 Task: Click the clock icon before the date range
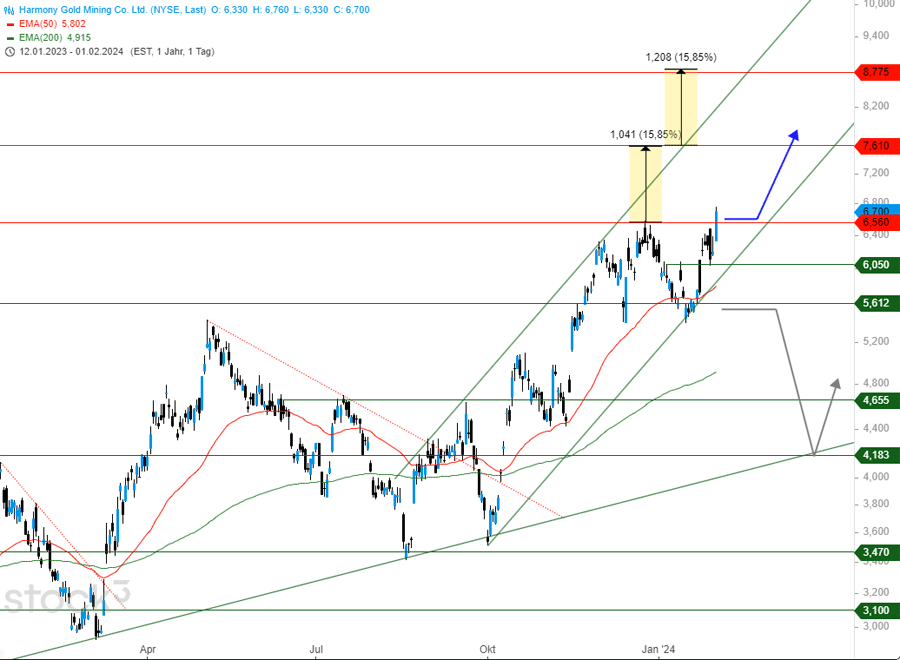[10, 51]
